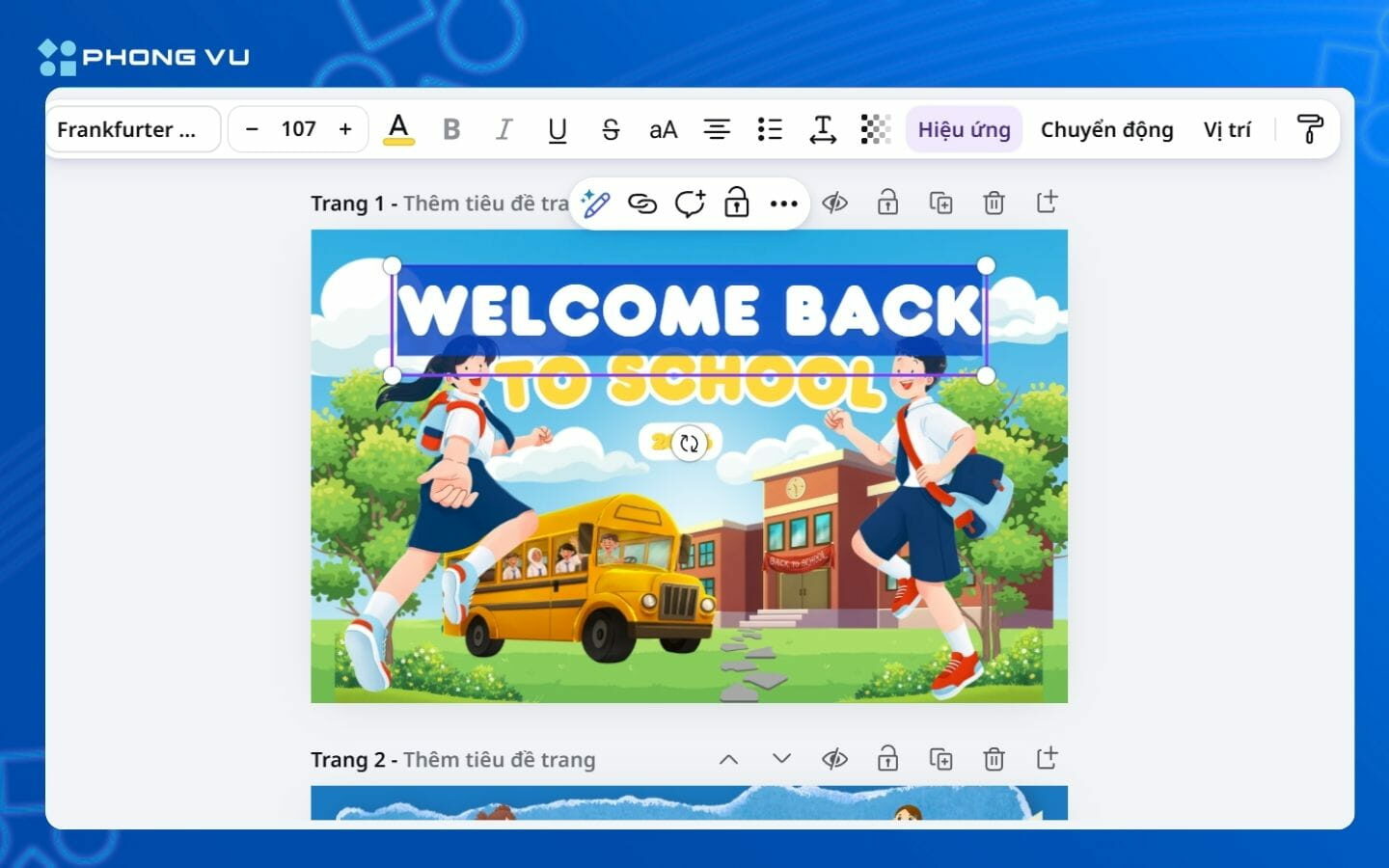
Task: Add a new page after Trang 2
Action: 1047,760
